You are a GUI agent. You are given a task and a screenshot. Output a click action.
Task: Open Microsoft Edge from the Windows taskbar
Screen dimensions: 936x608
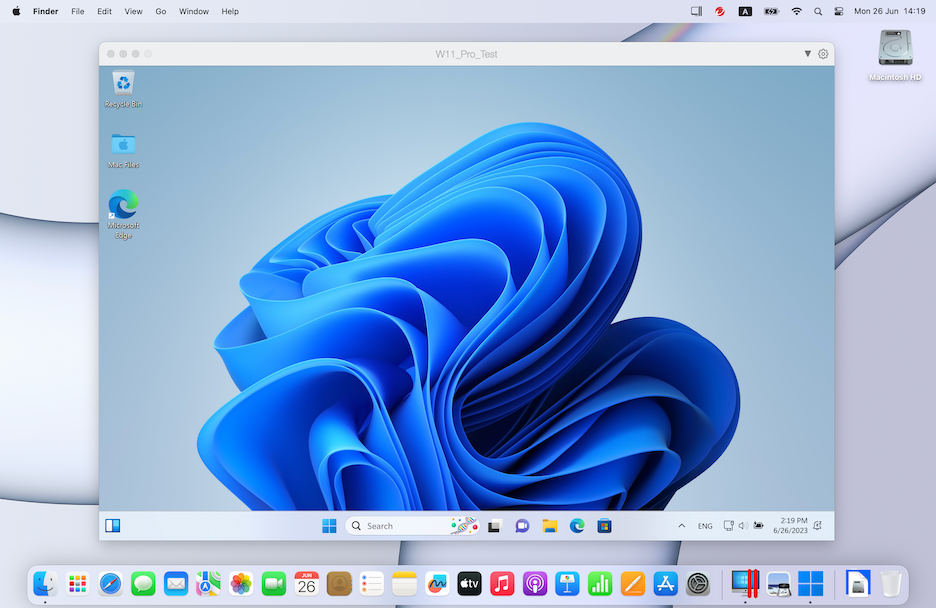(x=576, y=525)
